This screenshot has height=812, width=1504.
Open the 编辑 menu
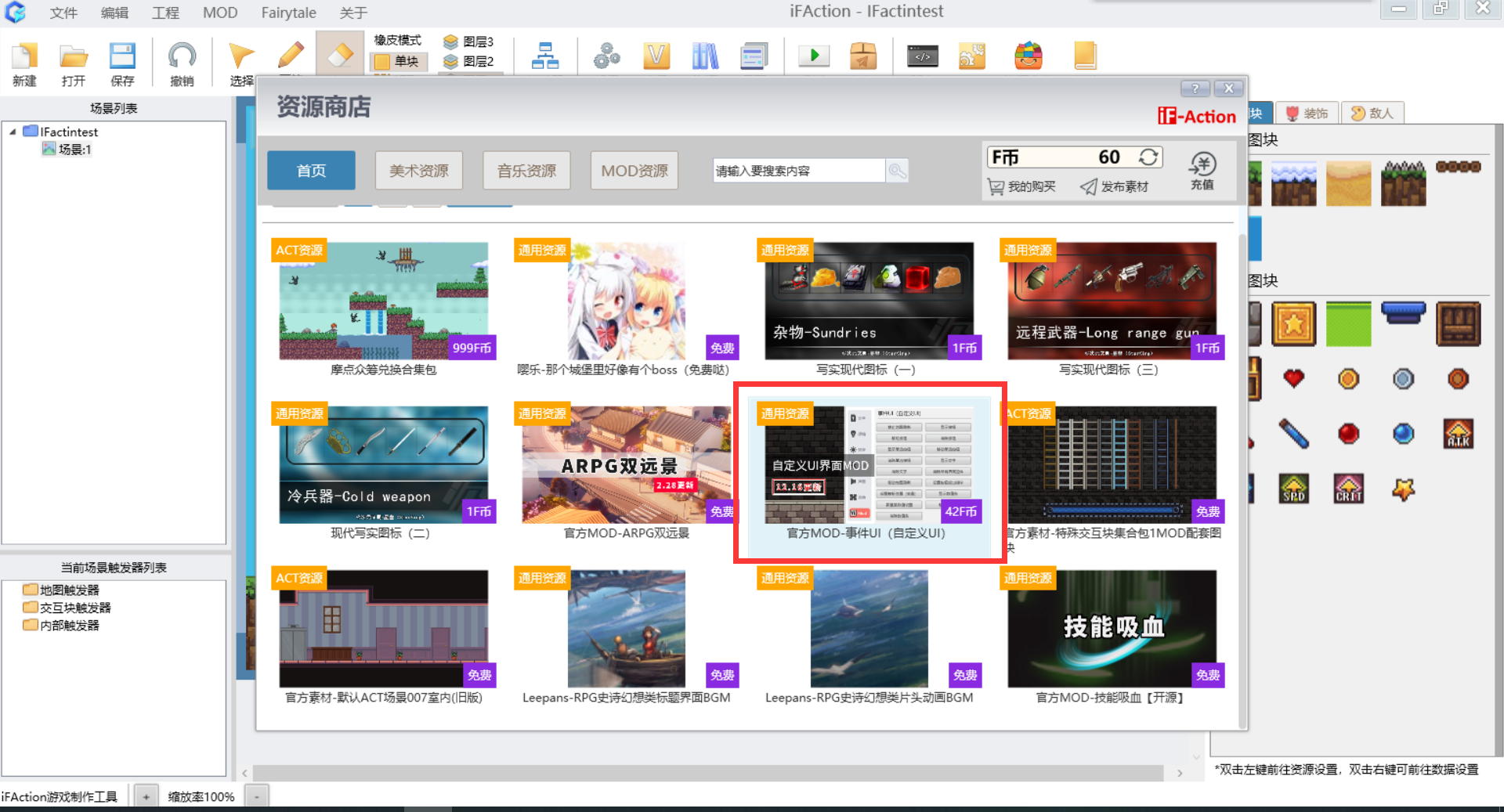pos(114,13)
